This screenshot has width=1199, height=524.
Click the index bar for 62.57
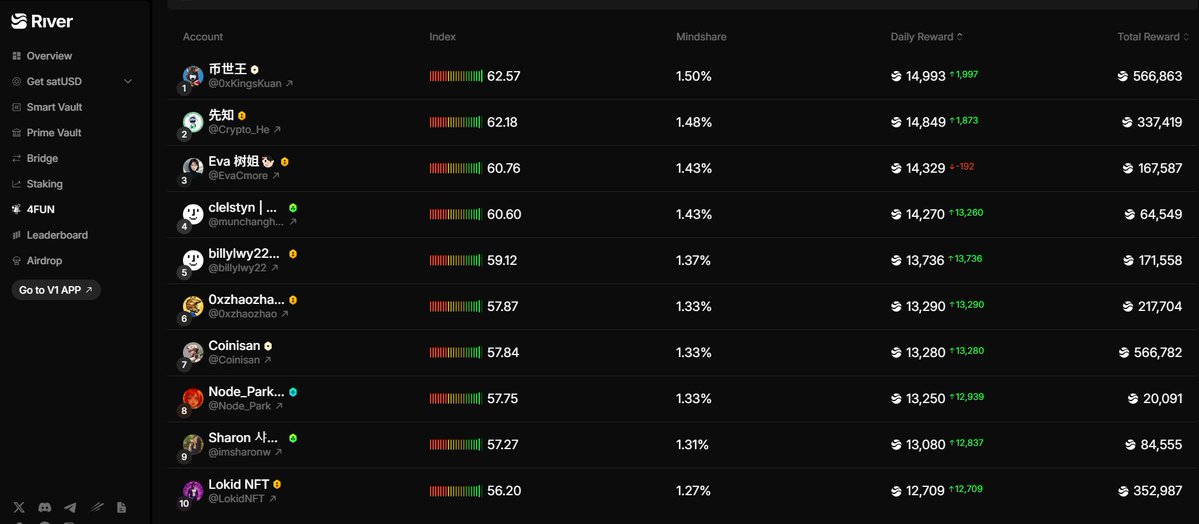point(456,76)
